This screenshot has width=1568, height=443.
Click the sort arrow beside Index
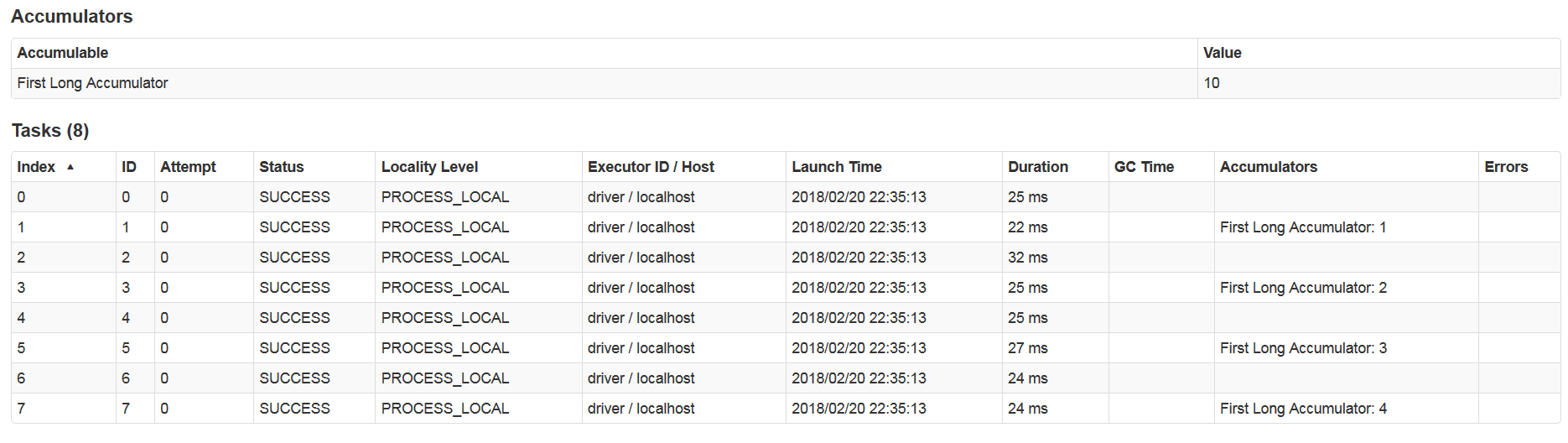(x=70, y=167)
